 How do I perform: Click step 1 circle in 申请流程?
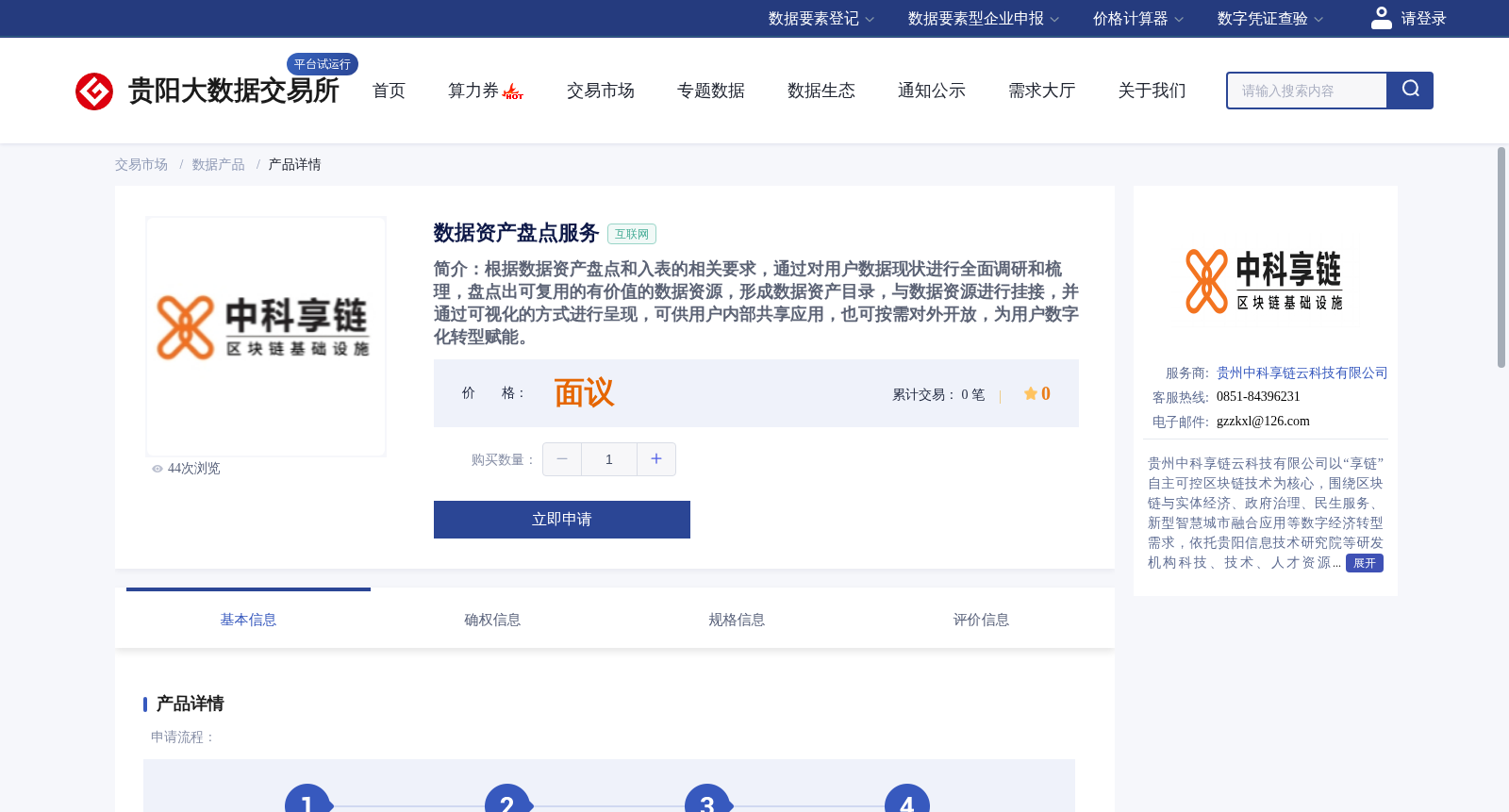click(x=307, y=798)
